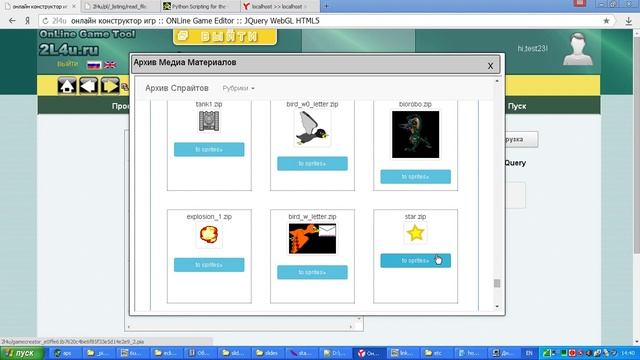Image resolution: width=640 pixels, height=360 pixels.
Task: Select the left arrow back icon
Action: point(89,86)
